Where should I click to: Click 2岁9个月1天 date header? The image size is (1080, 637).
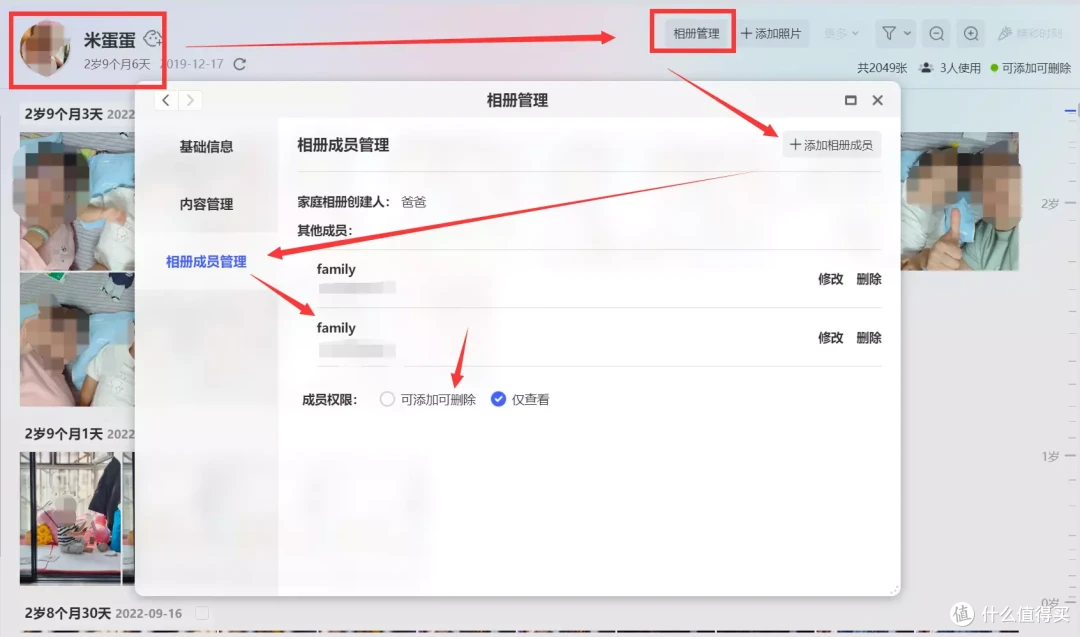tap(63, 434)
